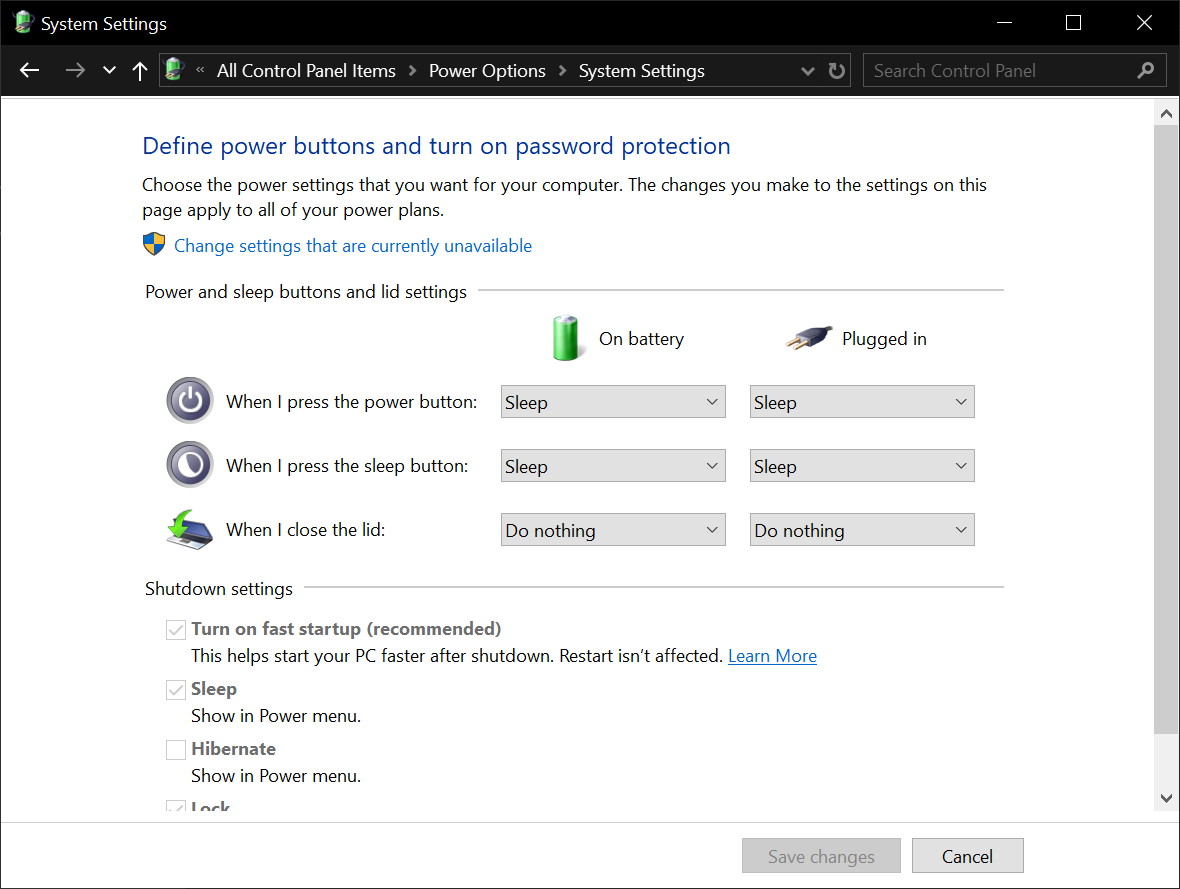Screen dimensions: 1180x889
Task: Click the power plug icon
Action: (809, 338)
